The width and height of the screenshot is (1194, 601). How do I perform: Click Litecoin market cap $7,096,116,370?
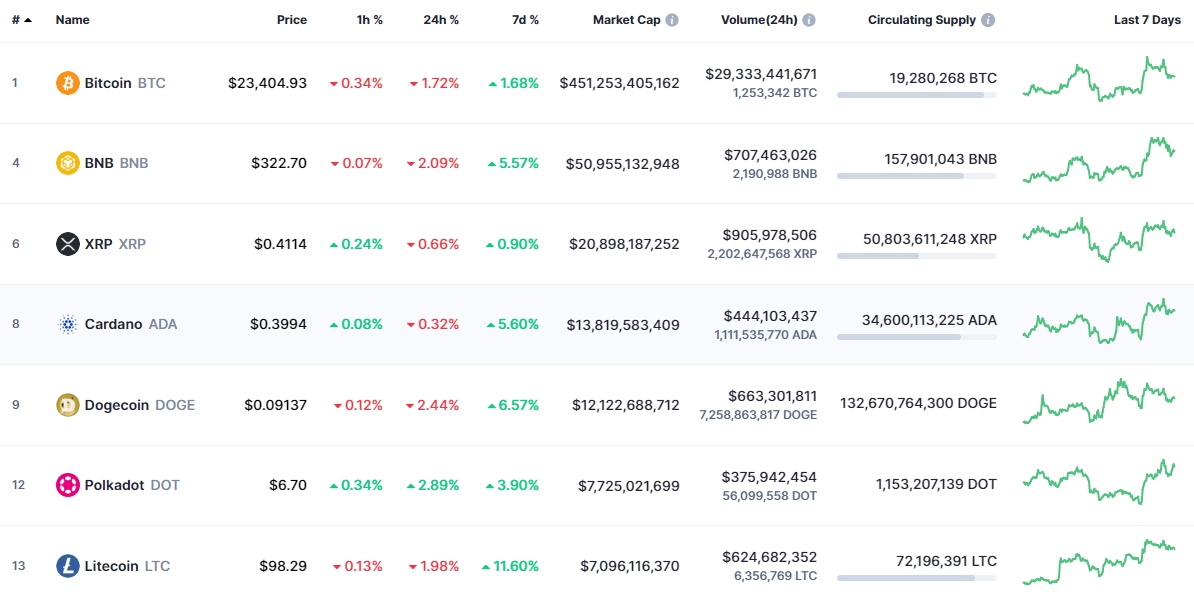(630, 566)
